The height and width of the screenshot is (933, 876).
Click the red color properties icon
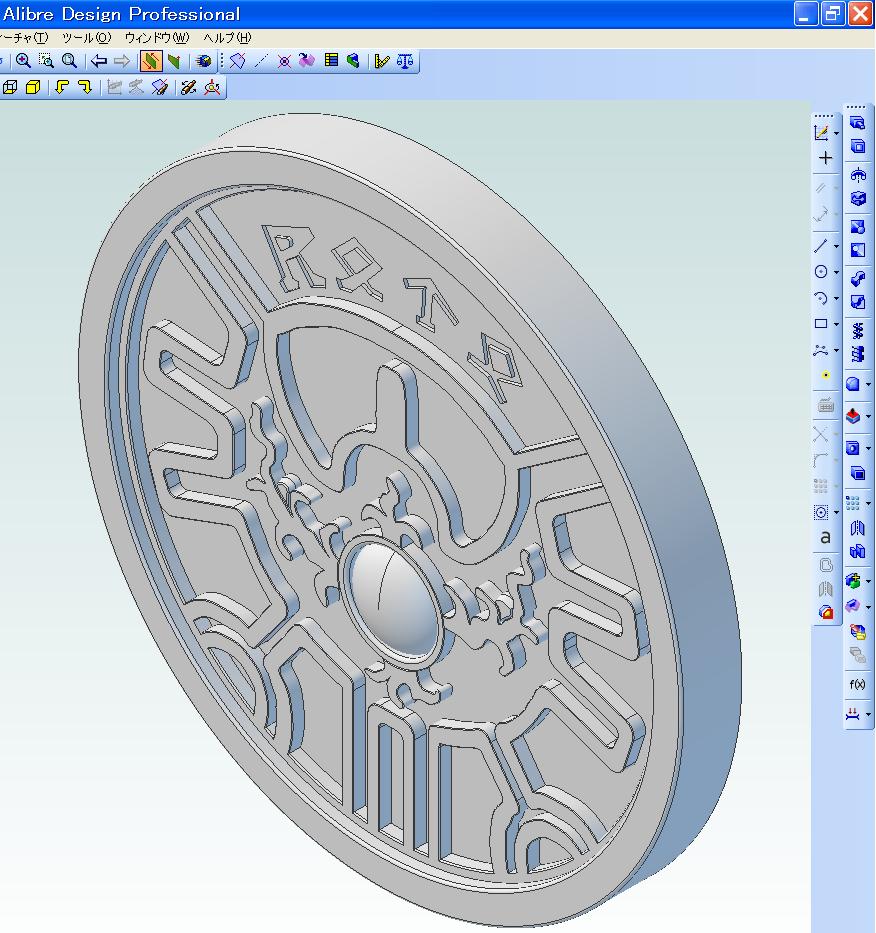tap(826, 612)
